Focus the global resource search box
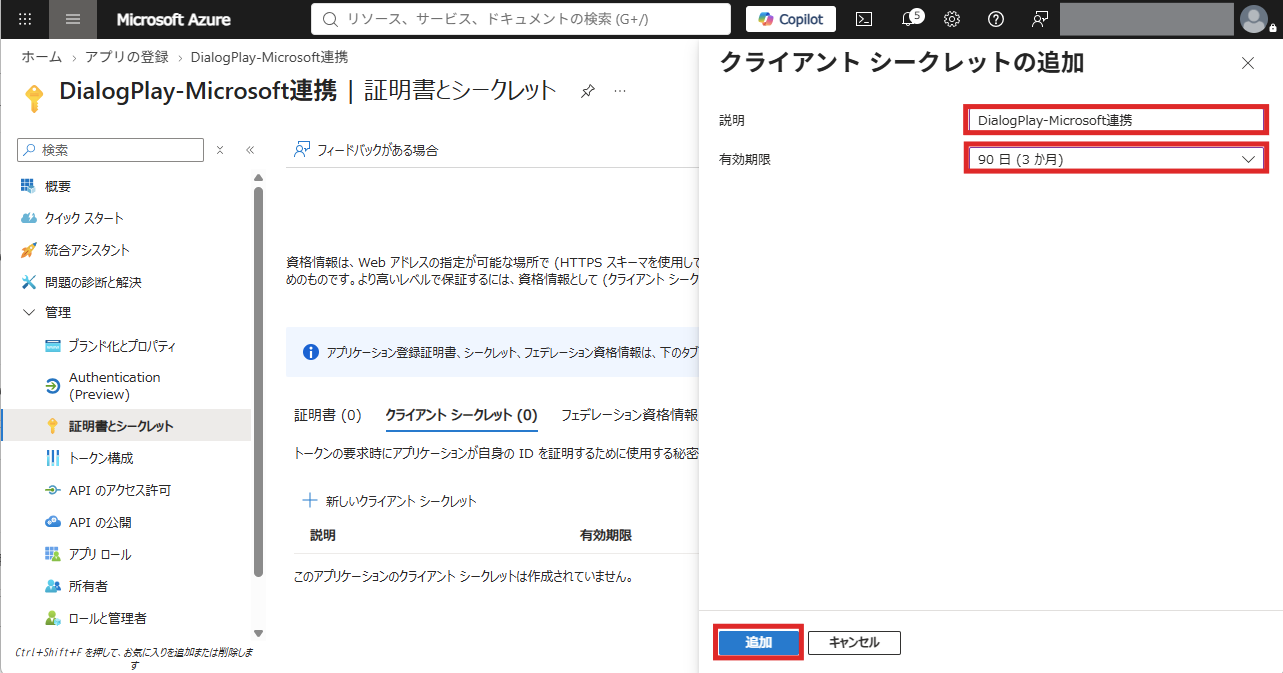This screenshot has width=1283, height=673. pos(521,19)
